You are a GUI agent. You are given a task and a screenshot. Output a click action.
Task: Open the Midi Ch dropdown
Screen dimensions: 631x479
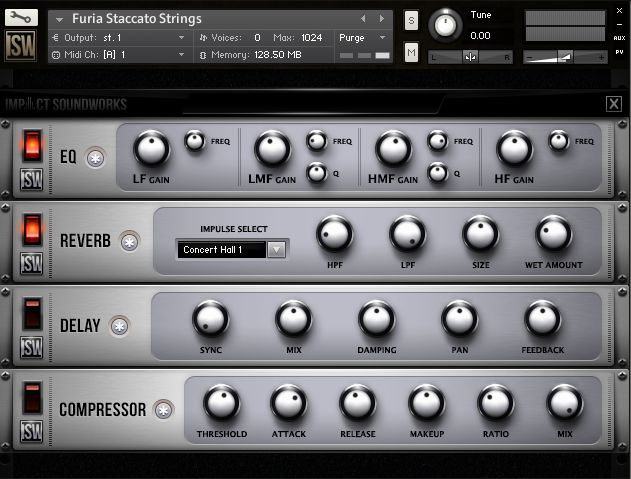tap(120, 55)
